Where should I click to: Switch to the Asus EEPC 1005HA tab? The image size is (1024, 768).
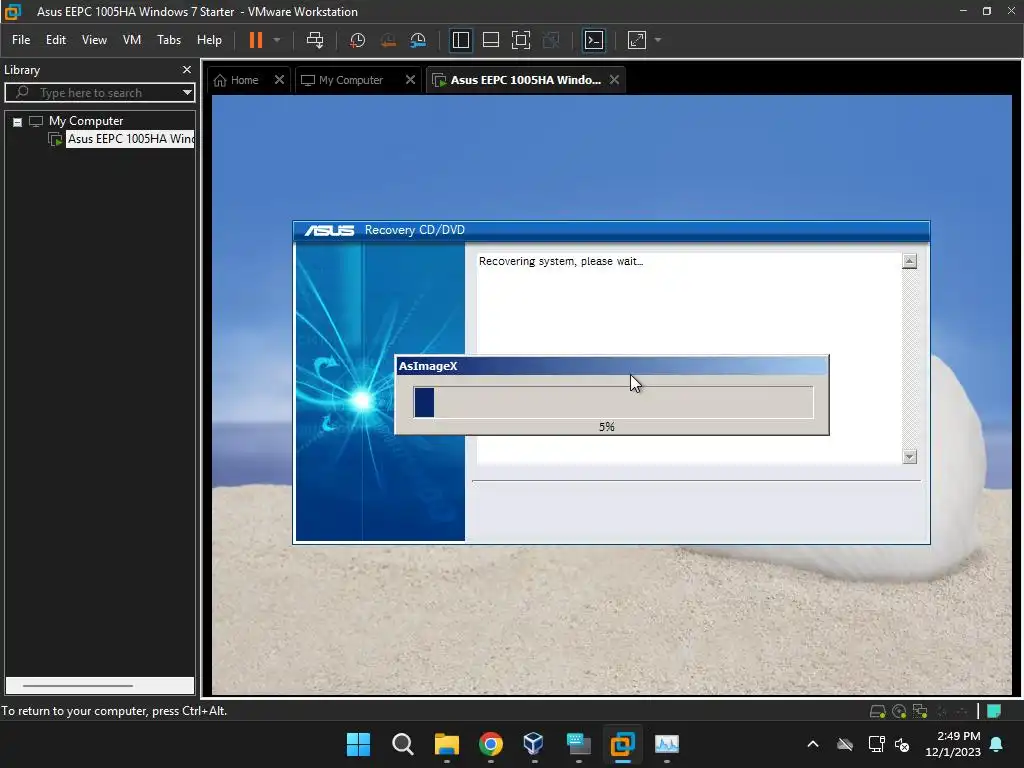pyautogui.click(x=517, y=80)
